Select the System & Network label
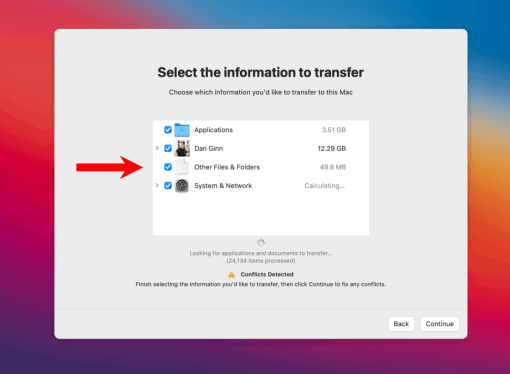 (223, 186)
